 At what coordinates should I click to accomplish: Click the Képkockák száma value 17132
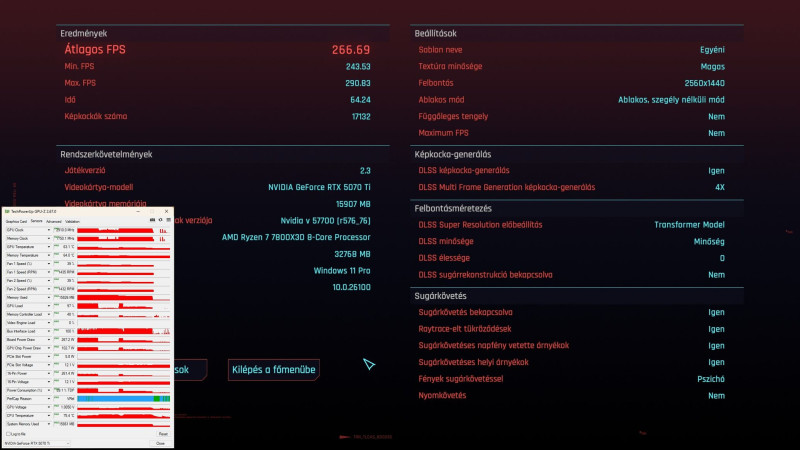click(361, 116)
